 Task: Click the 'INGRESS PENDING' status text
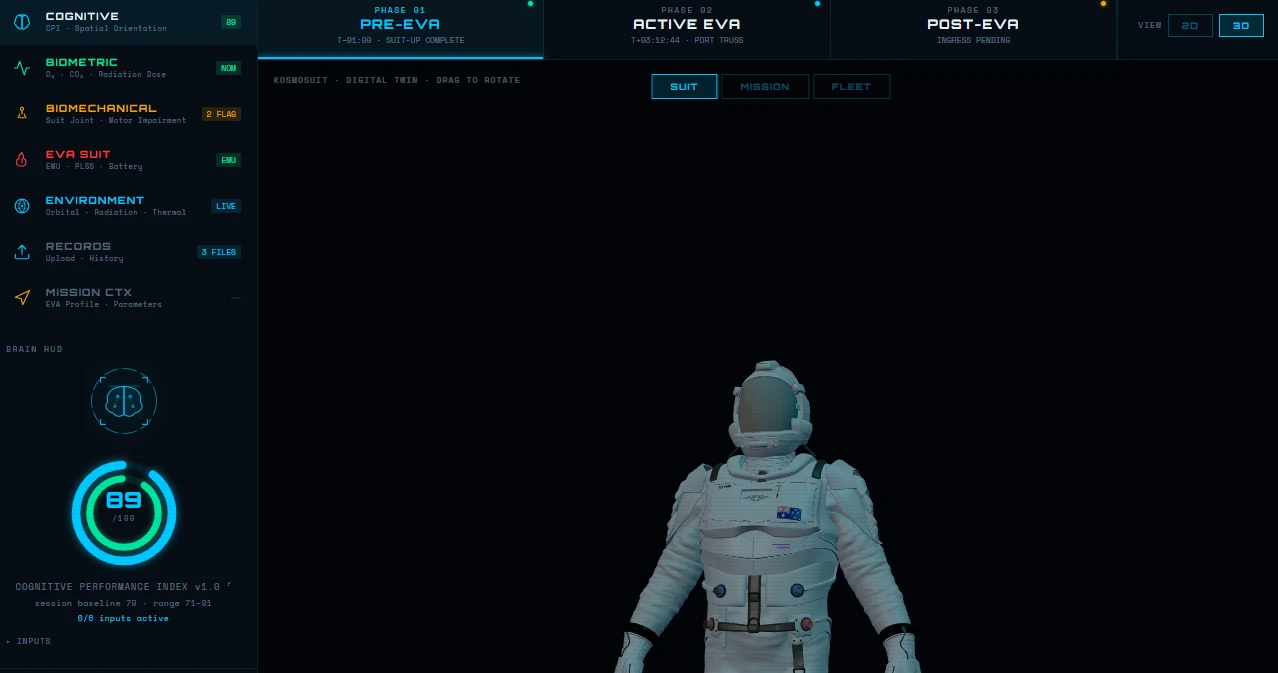click(x=973, y=41)
